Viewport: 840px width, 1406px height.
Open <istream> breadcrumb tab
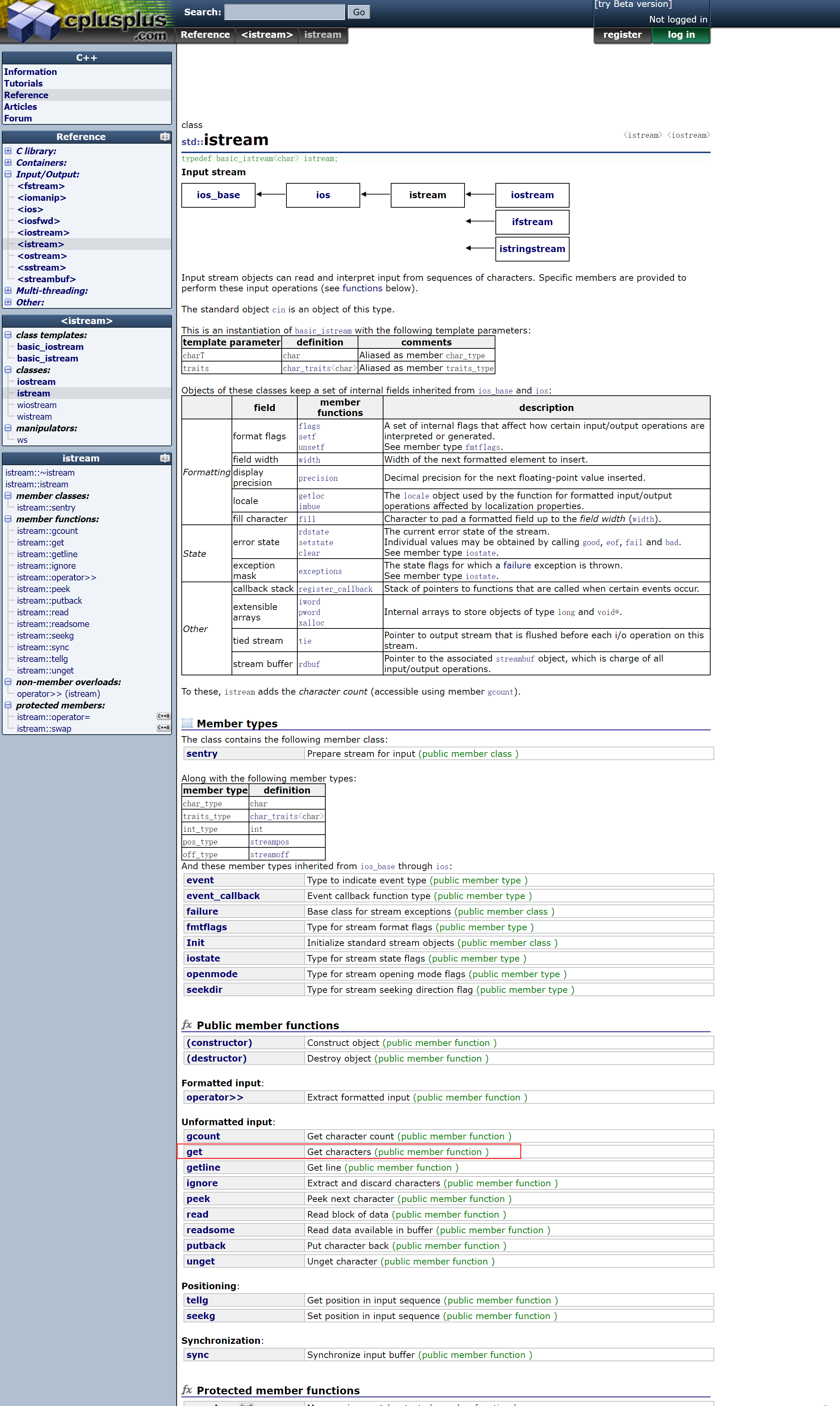point(266,35)
